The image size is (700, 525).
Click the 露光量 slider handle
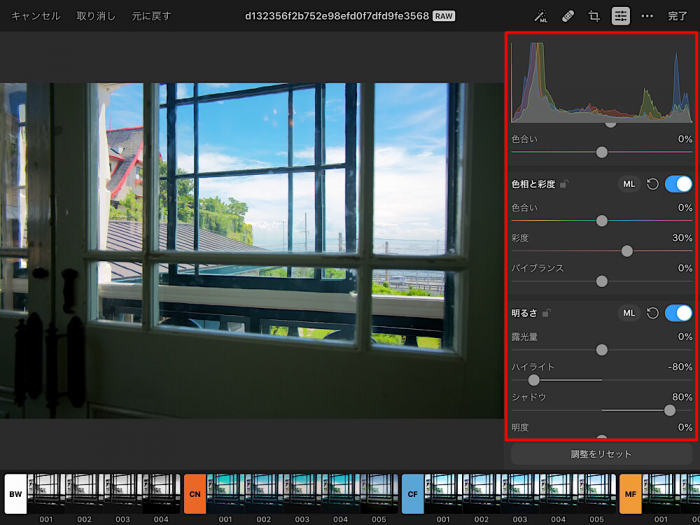click(602, 350)
